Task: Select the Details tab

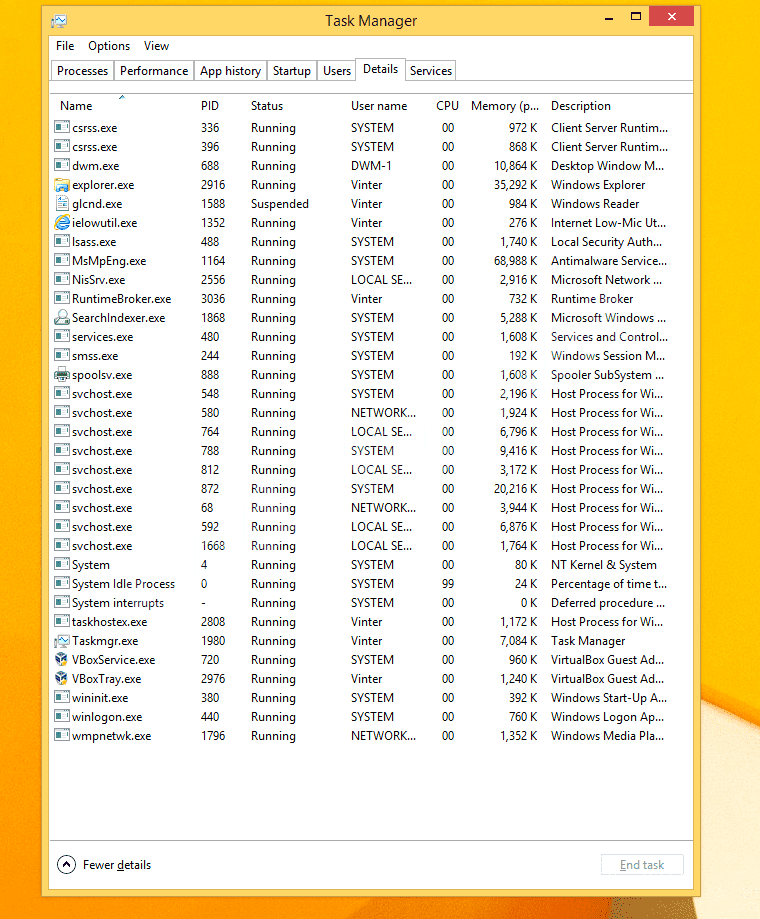Action: click(380, 69)
